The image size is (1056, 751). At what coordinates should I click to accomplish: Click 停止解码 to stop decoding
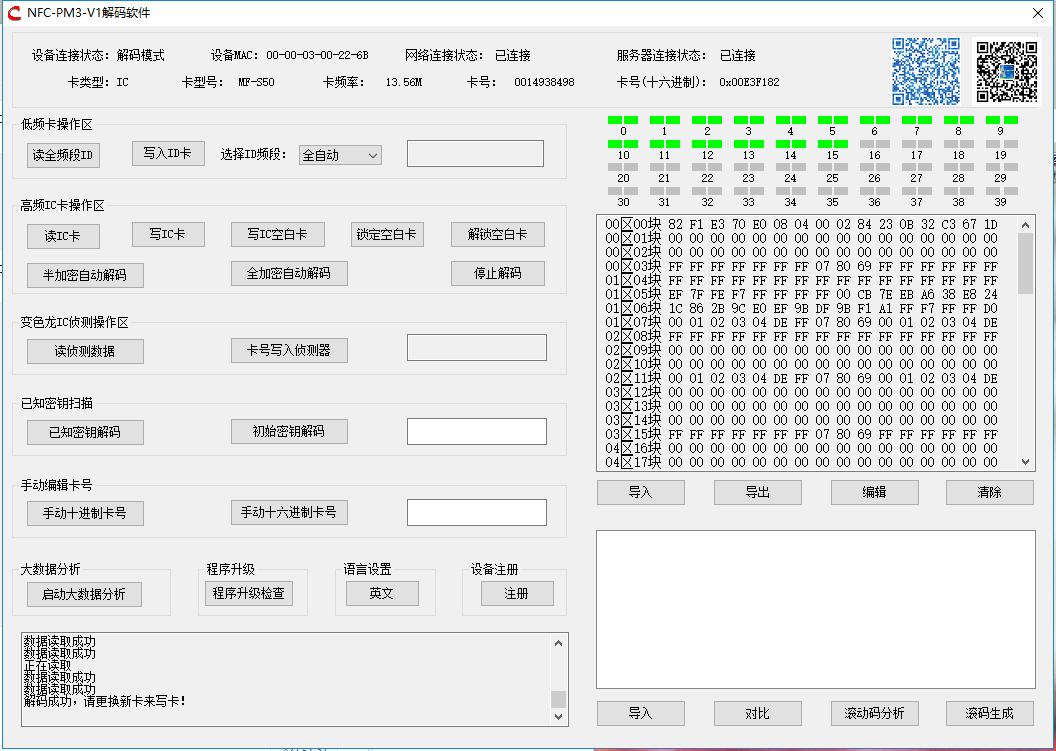497,273
